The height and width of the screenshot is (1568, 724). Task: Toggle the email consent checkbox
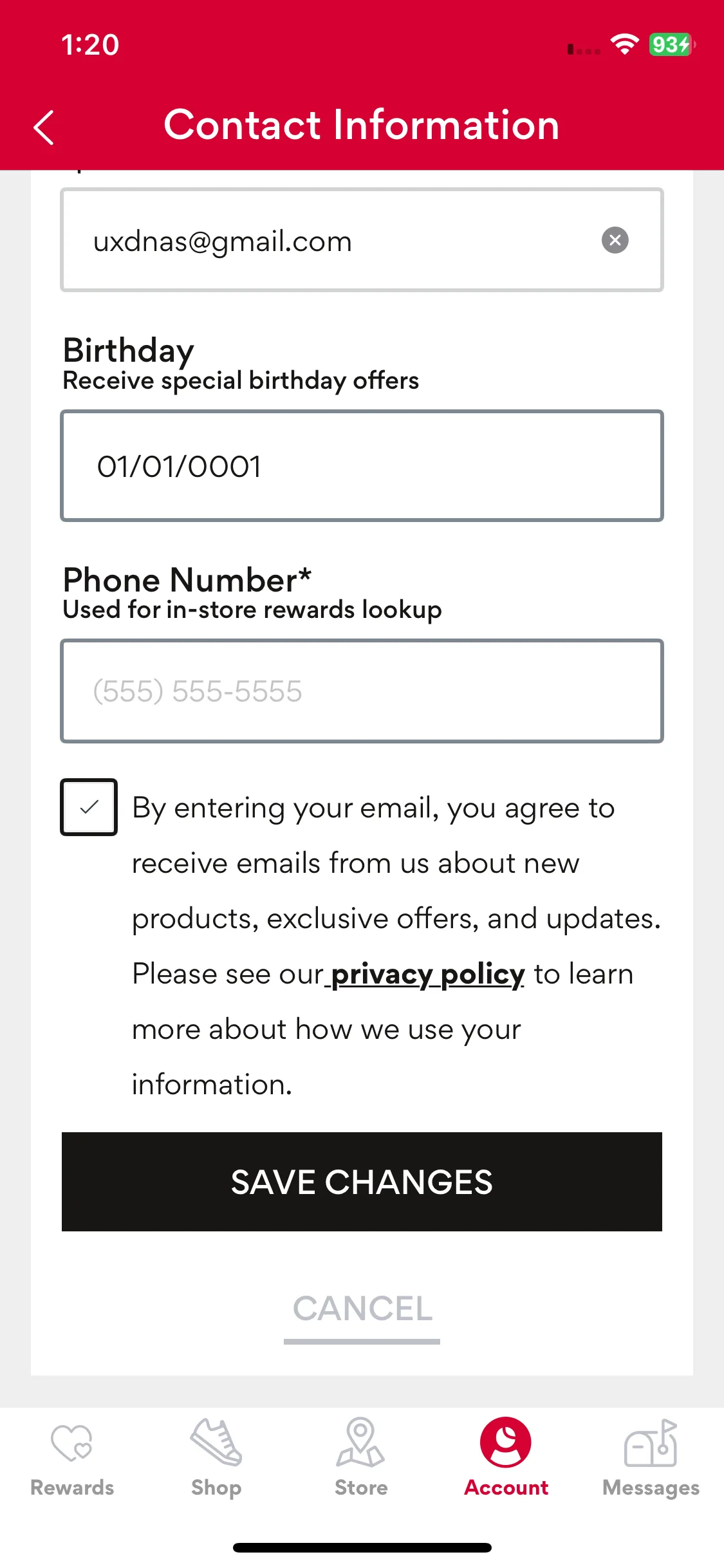pyautogui.click(x=89, y=807)
